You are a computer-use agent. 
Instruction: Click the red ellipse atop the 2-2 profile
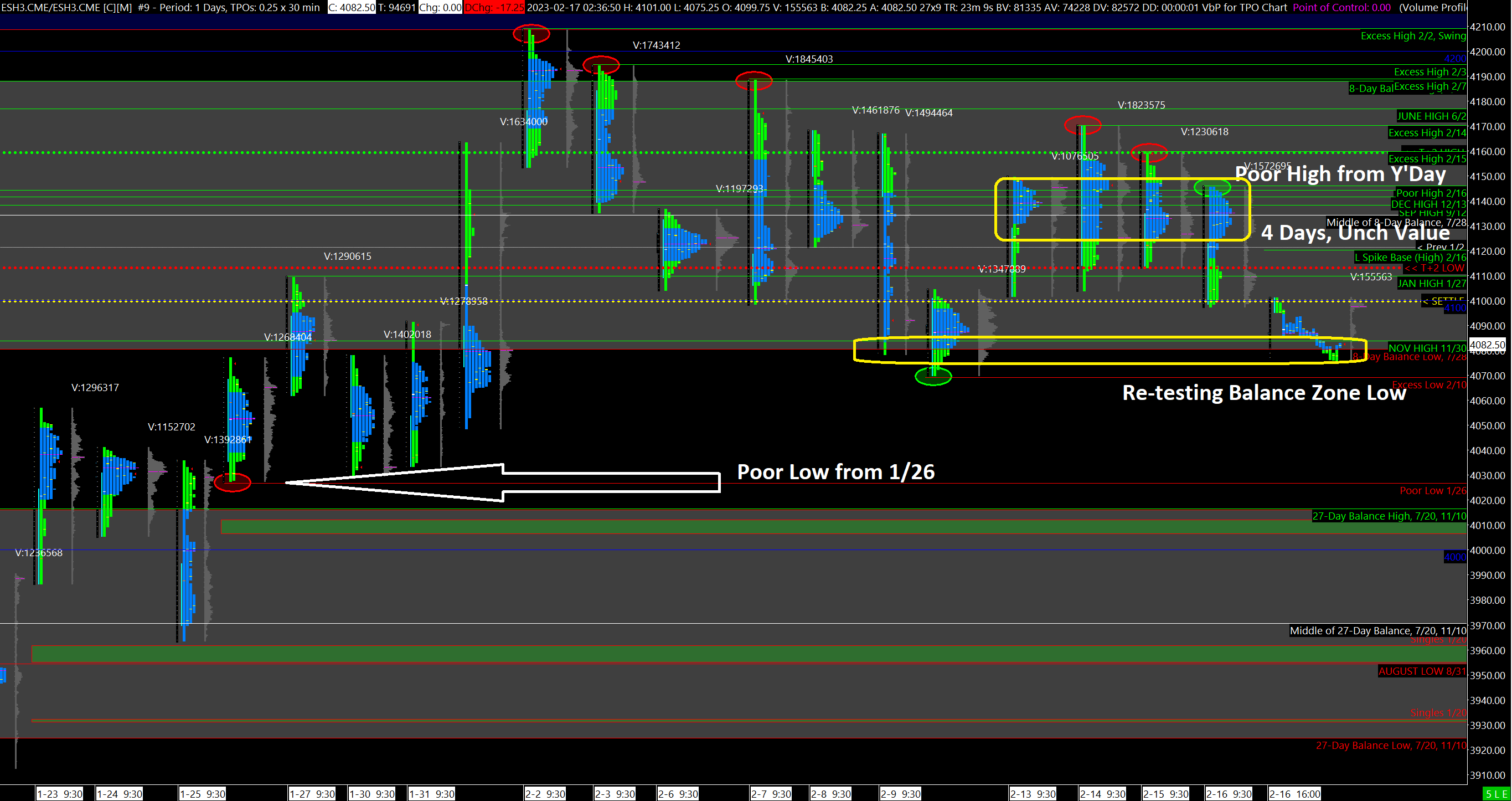tap(531, 34)
